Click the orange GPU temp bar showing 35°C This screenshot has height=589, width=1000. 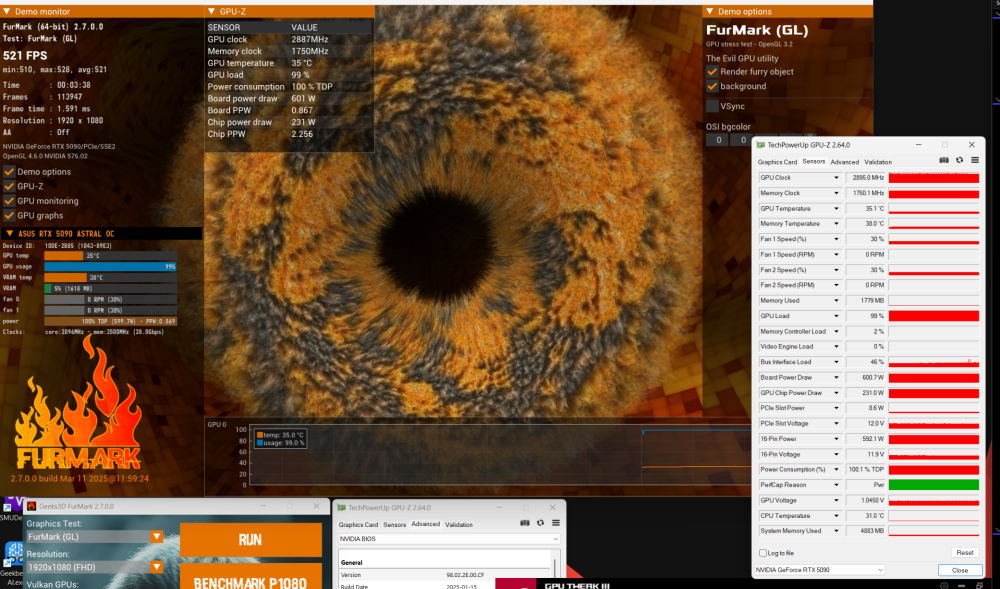64,256
